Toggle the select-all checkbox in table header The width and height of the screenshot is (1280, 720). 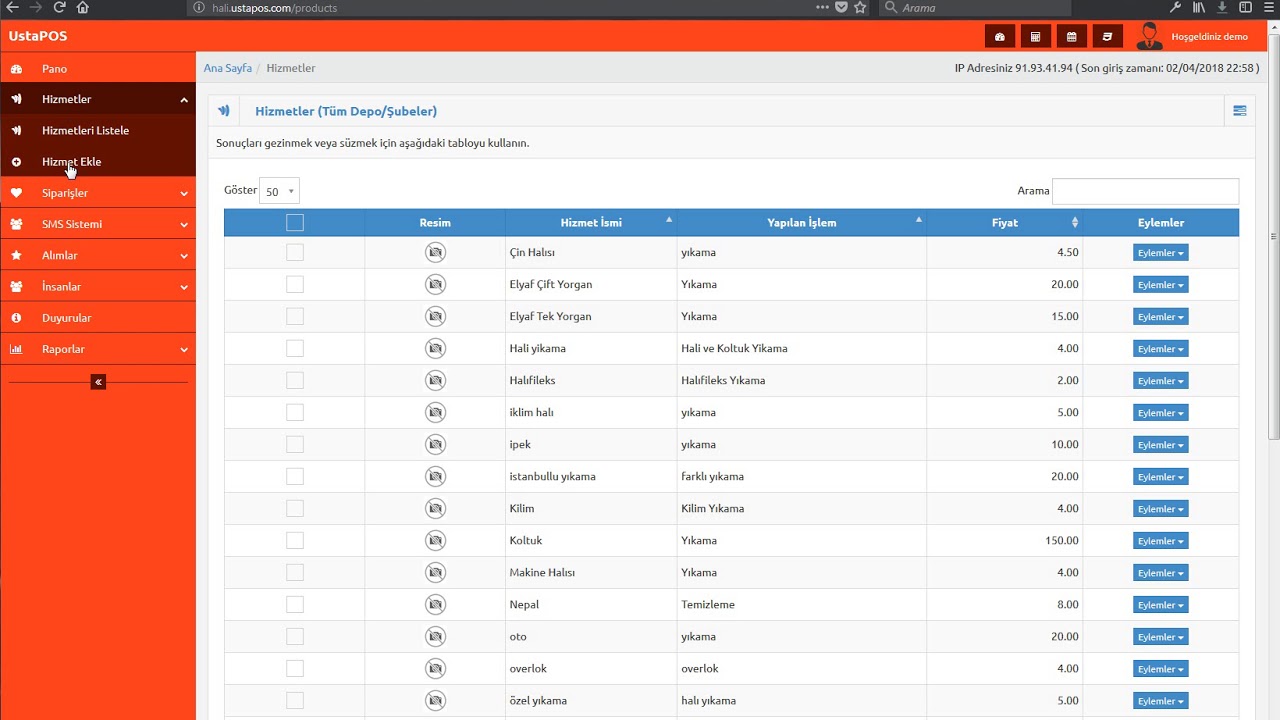[x=295, y=223]
